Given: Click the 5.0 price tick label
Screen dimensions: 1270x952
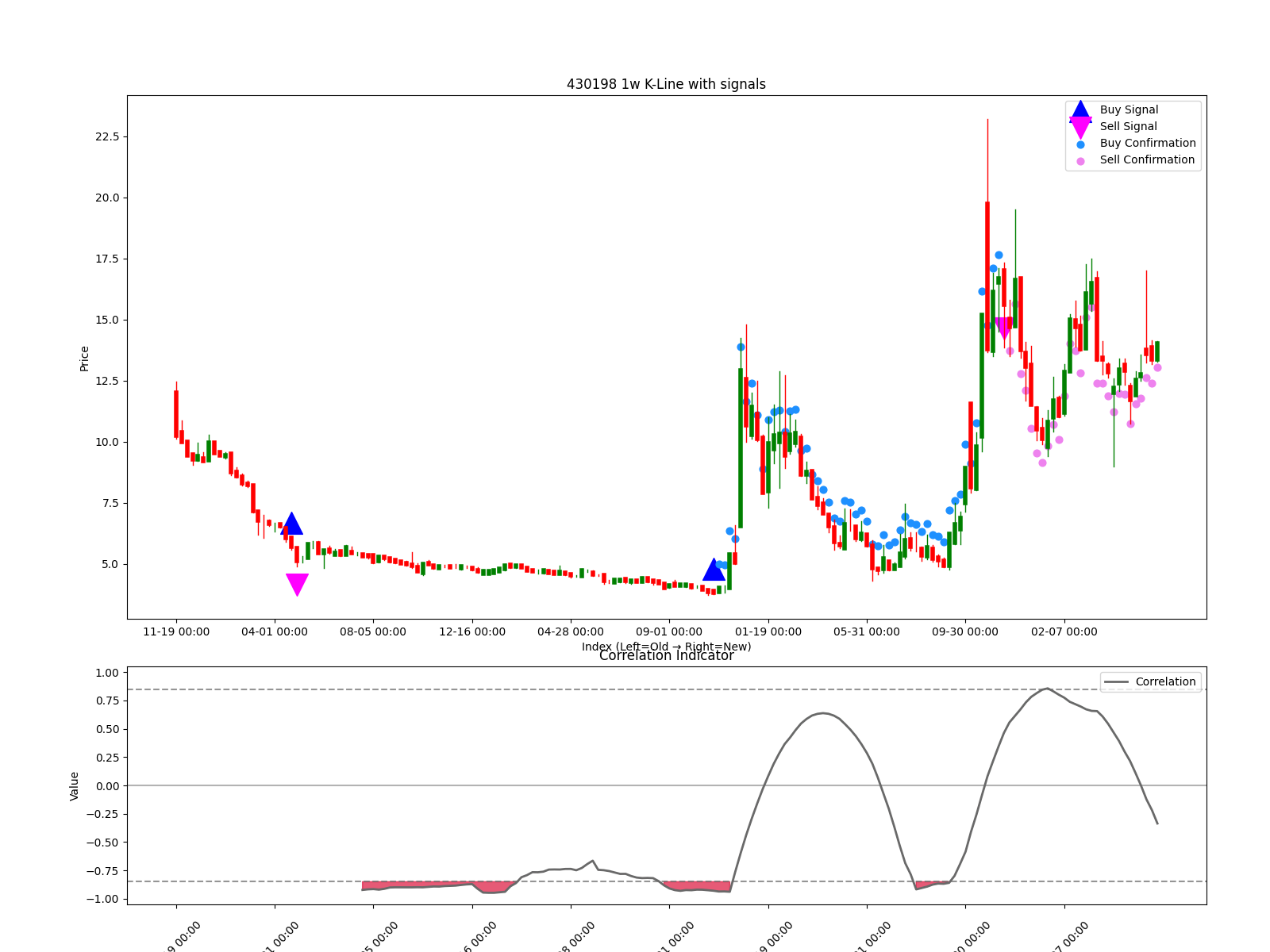Looking at the screenshot, I should pos(110,565).
